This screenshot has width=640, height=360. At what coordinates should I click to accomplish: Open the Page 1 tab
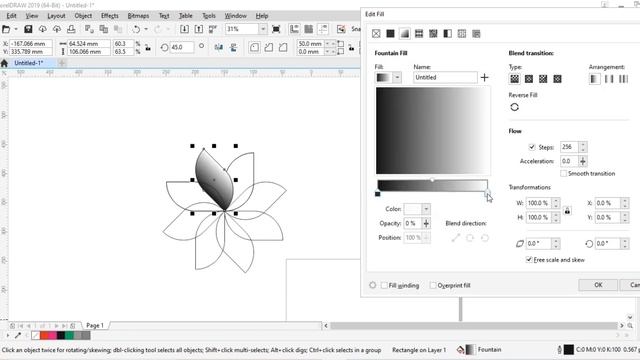click(x=95, y=325)
